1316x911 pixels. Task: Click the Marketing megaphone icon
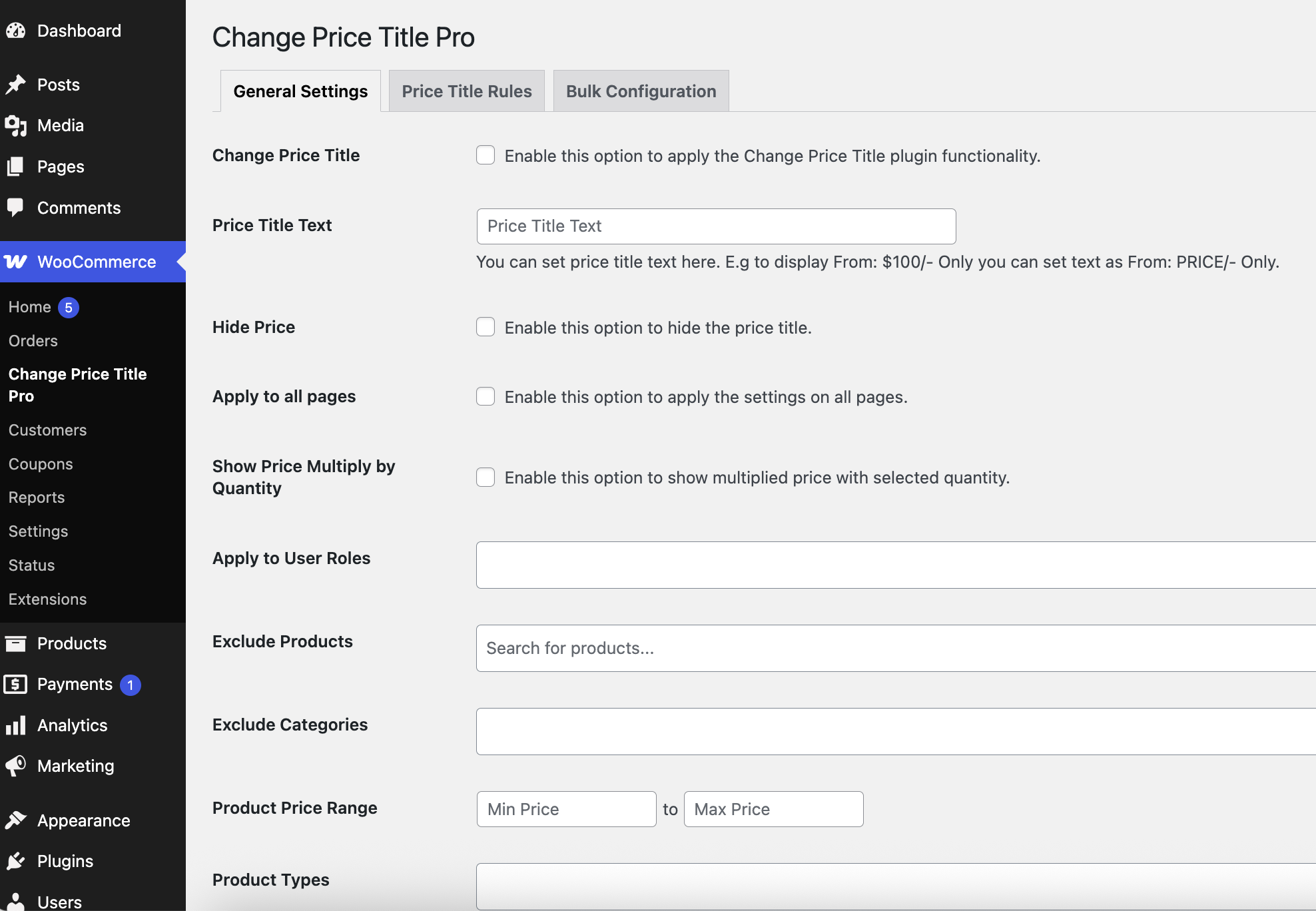click(x=16, y=766)
